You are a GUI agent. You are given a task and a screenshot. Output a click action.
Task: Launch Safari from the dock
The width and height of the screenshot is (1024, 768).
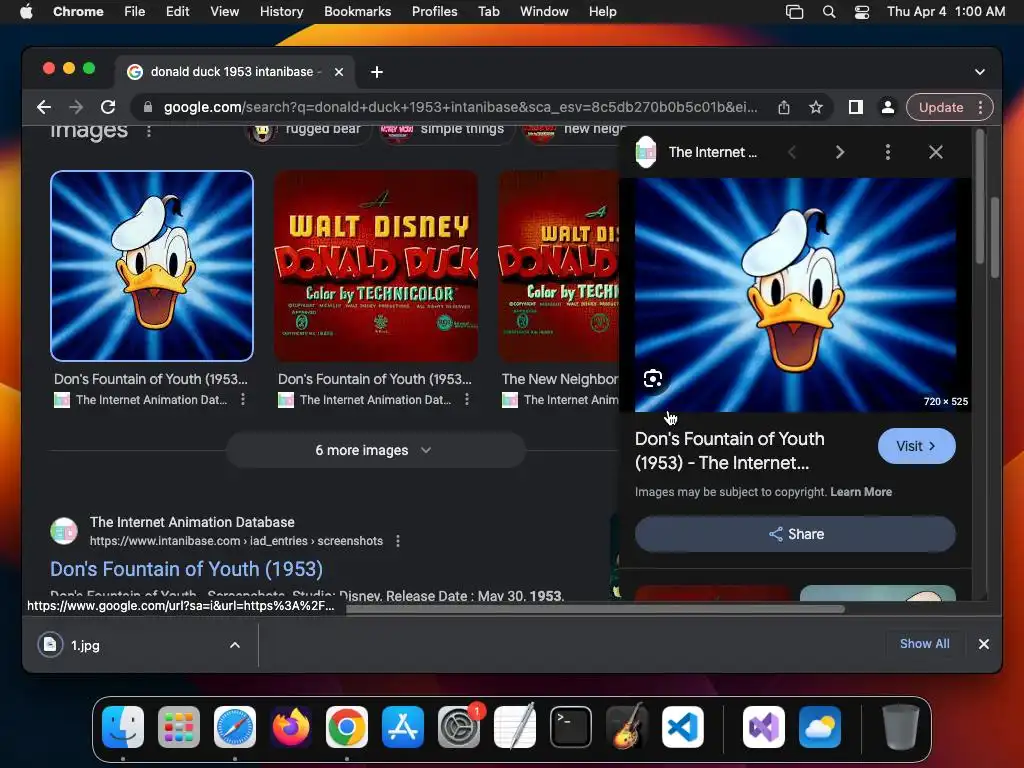tap(234, 727)
